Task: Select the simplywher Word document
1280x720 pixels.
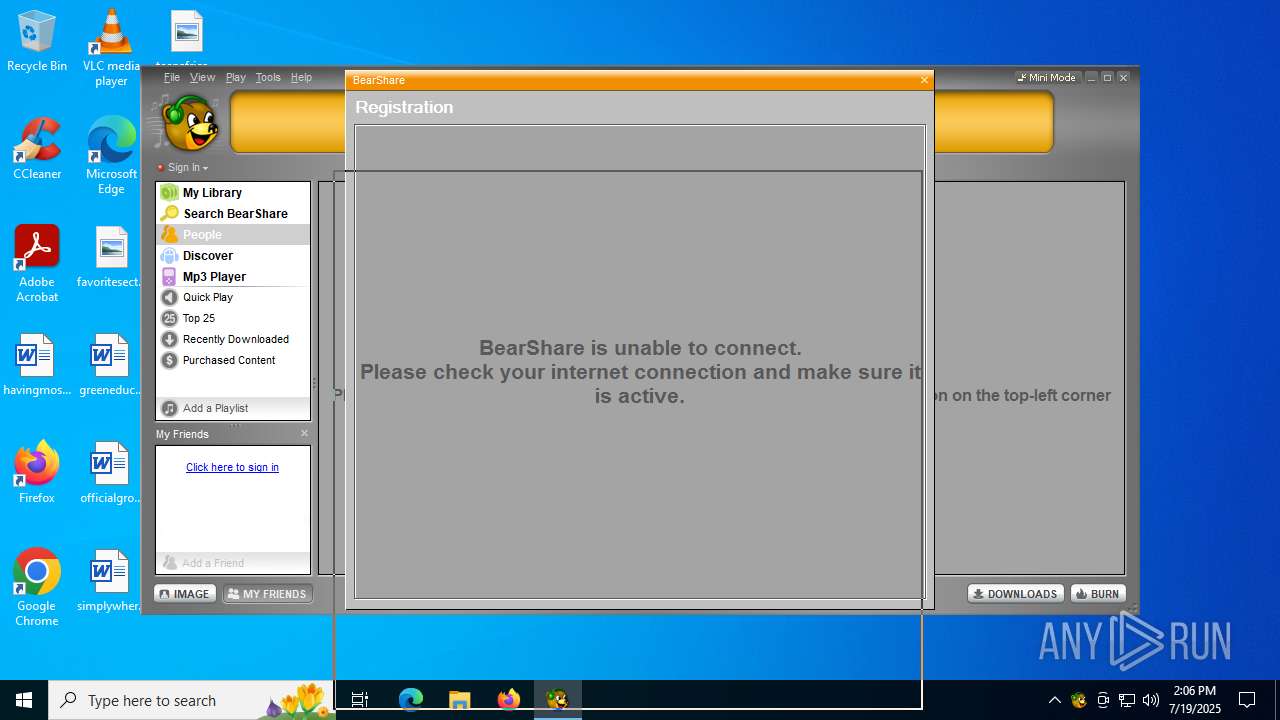Action: (x=111, y=580)
